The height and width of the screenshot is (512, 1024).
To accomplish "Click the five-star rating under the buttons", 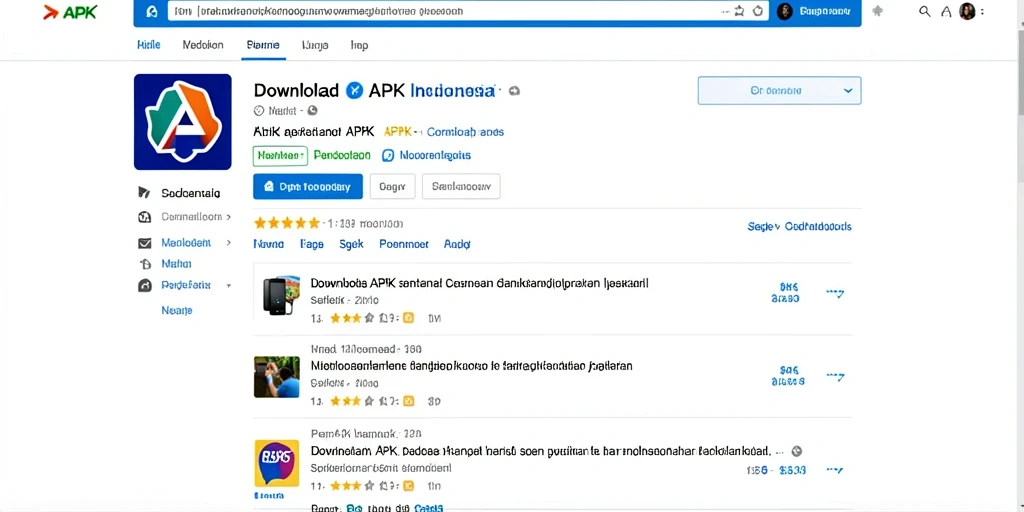I will [287, 223].
